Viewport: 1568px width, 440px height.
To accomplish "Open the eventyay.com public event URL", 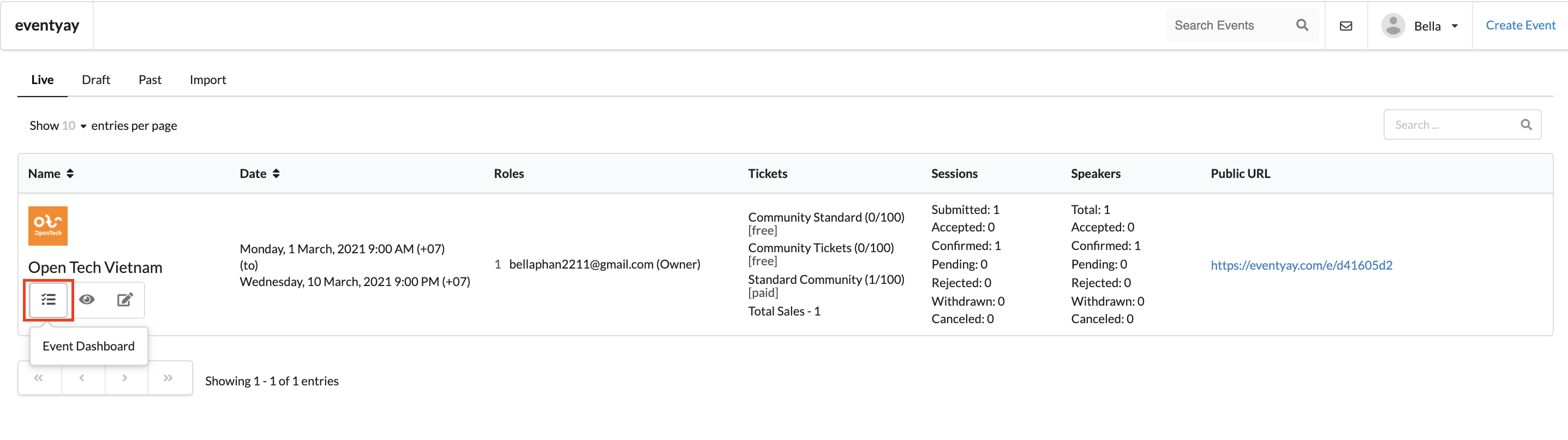I will coord(1301,265).
